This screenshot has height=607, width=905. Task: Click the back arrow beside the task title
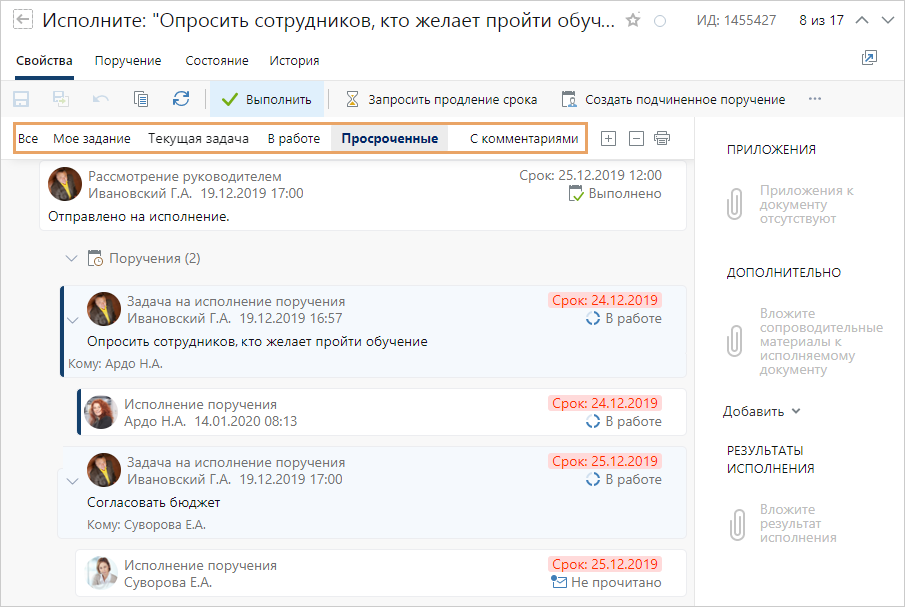[22, 18]
